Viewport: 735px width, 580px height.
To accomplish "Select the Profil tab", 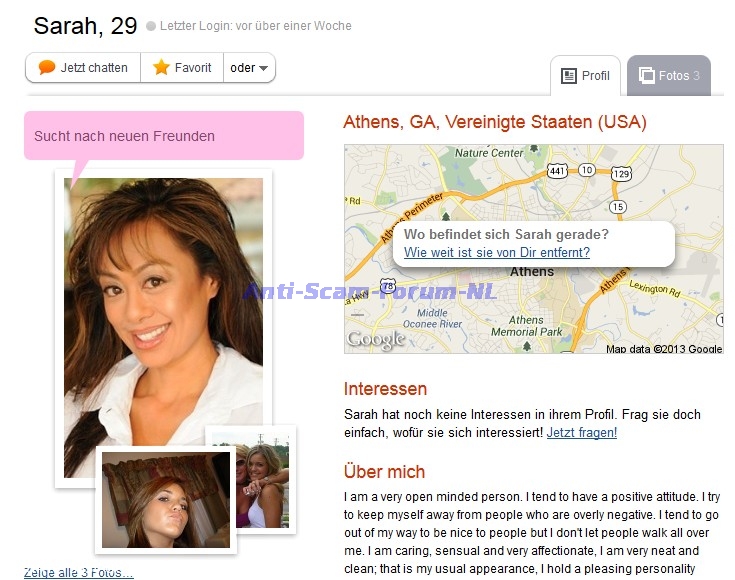I will (585, 75).
